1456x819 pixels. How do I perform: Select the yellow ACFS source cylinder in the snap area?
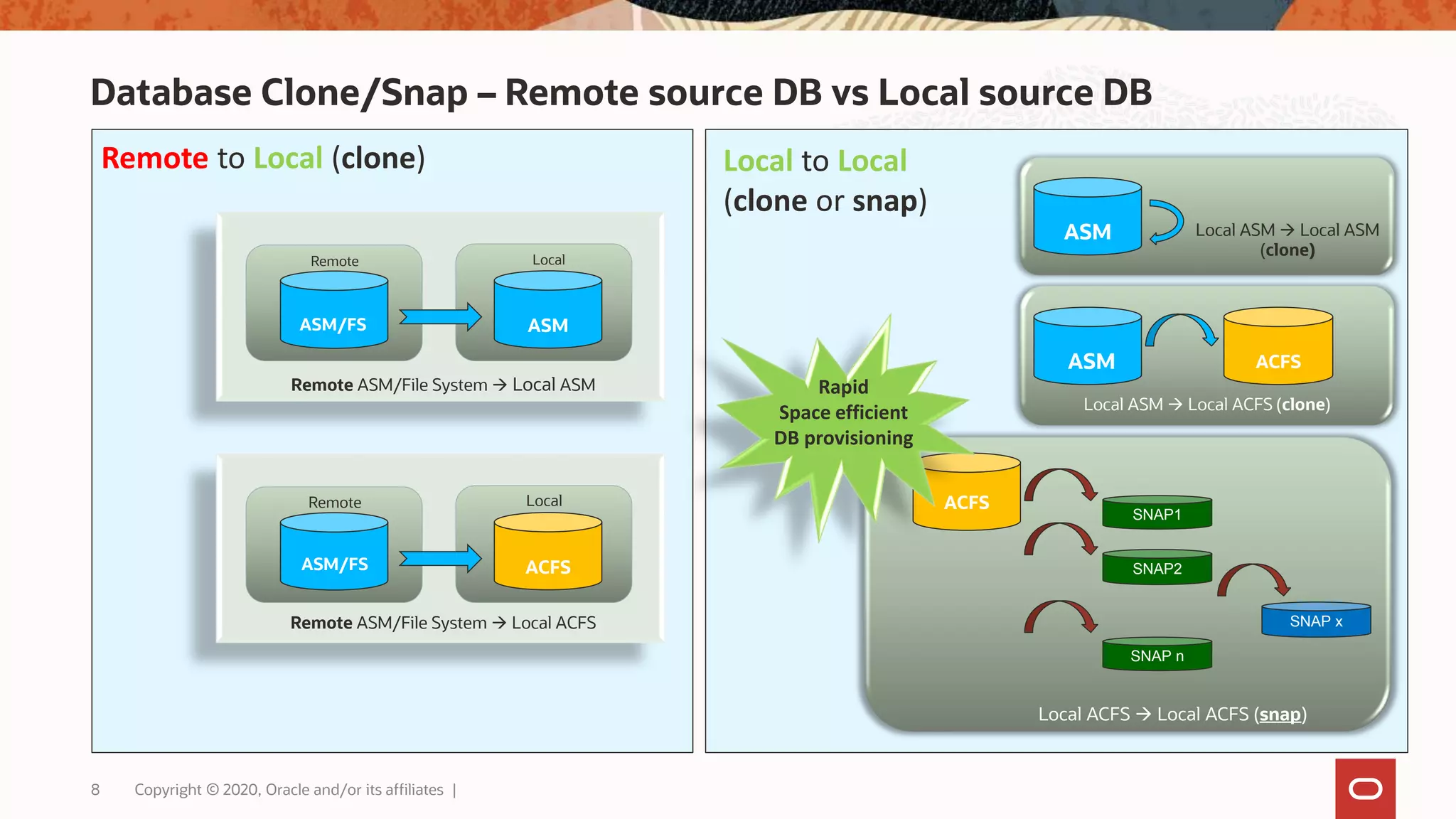tap(967, 492)
